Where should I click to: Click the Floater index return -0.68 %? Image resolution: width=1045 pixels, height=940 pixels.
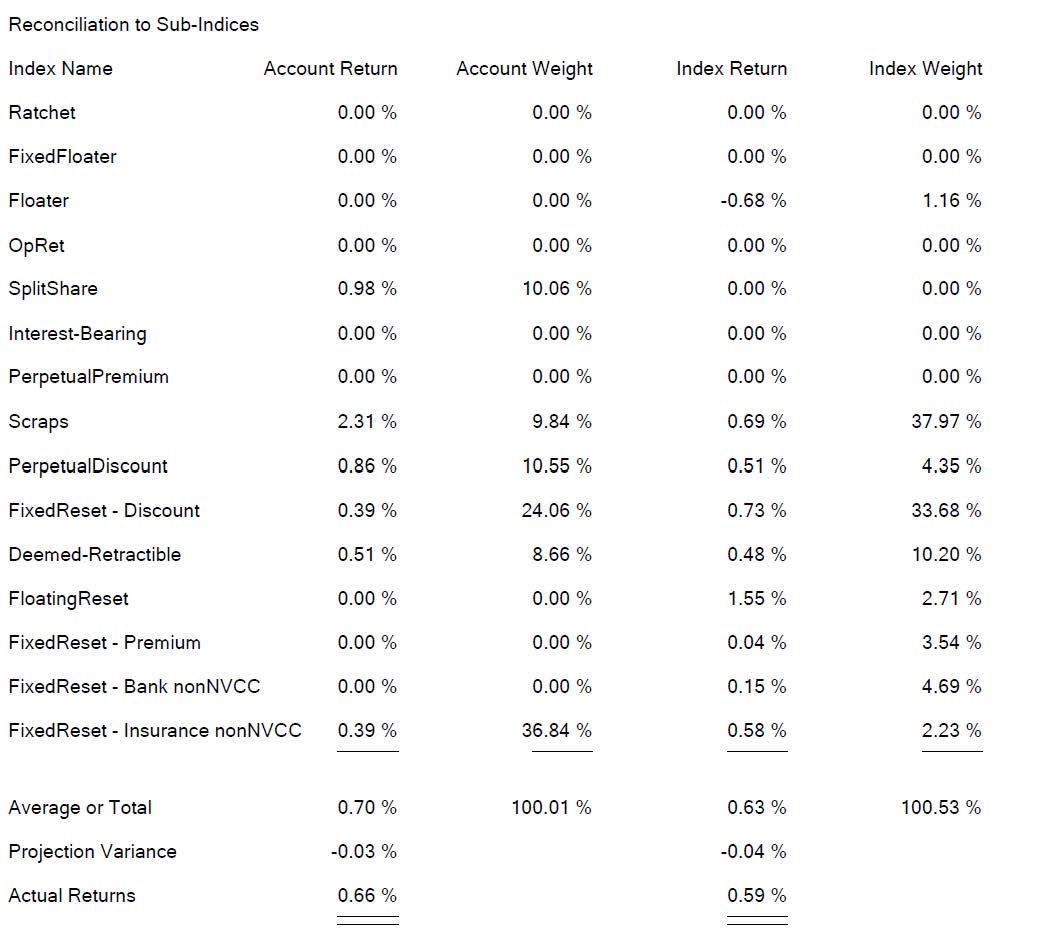(753, 201)
